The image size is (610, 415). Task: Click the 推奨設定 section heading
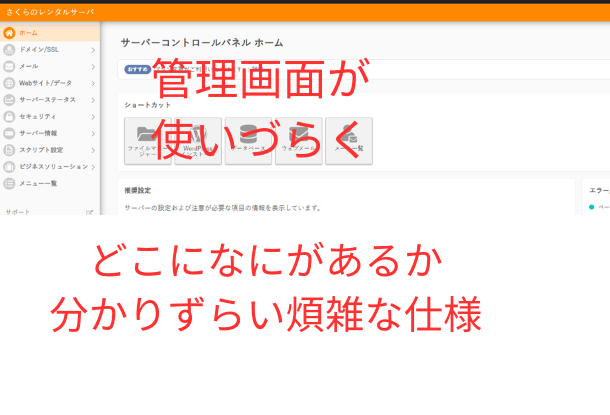(138, 191)
